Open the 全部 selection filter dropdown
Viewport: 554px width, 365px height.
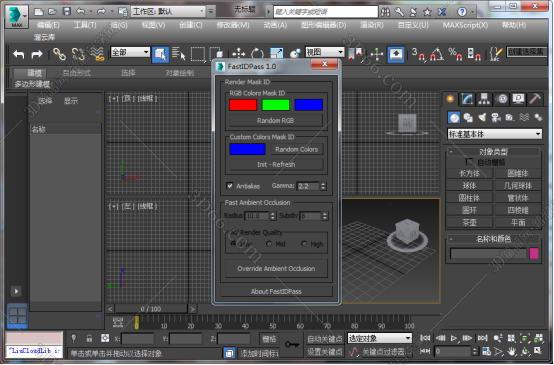point(130,52)
